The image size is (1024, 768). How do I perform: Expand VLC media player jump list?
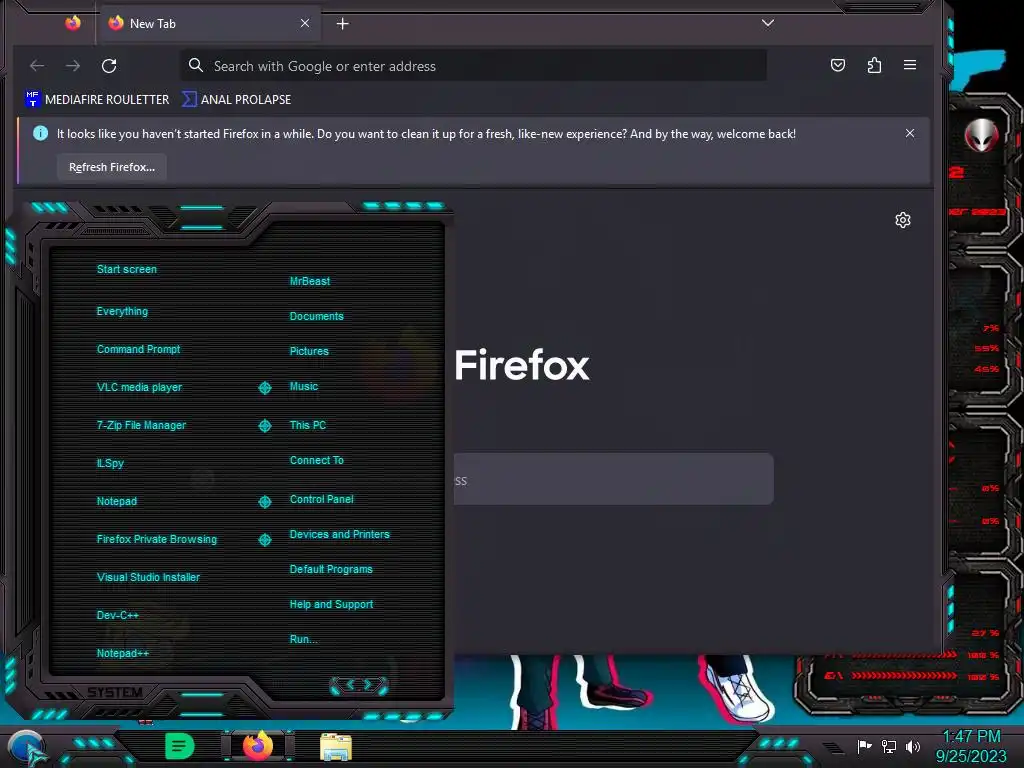click(265, 388)
